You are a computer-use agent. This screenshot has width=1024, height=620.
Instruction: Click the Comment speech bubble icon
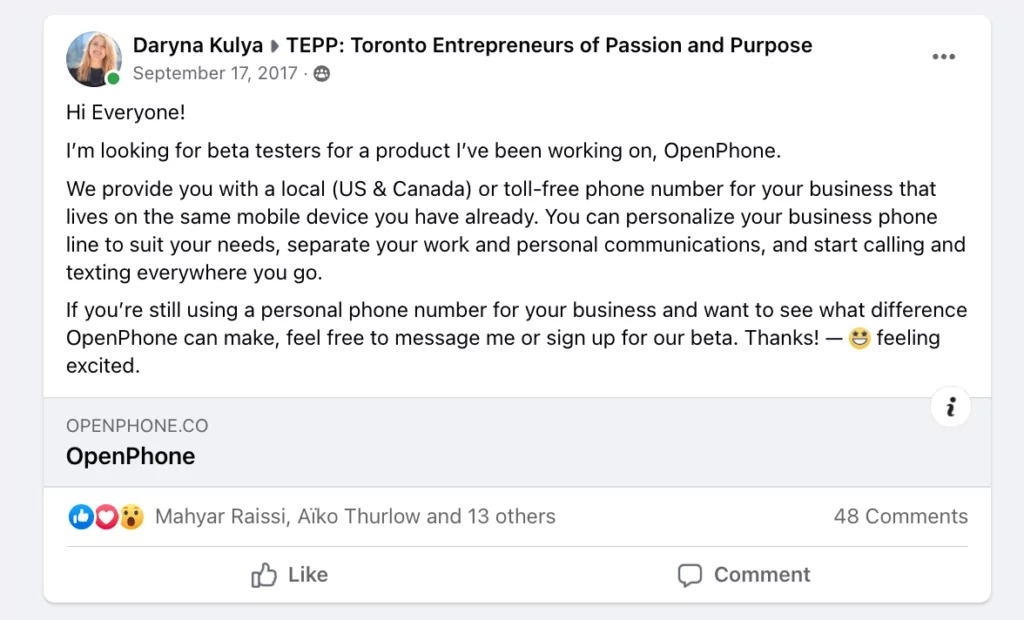689,575
